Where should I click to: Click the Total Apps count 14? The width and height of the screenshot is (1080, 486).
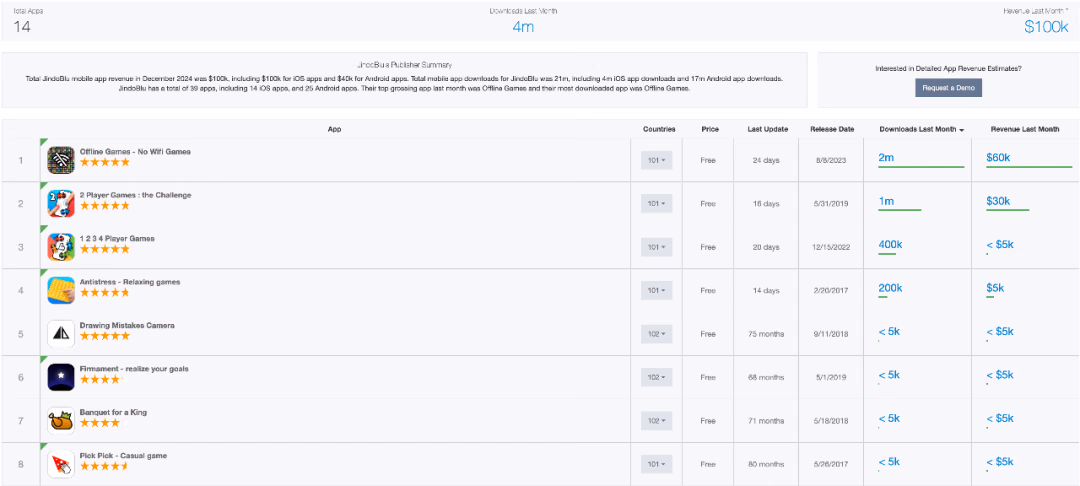click(x=21, y=27)
